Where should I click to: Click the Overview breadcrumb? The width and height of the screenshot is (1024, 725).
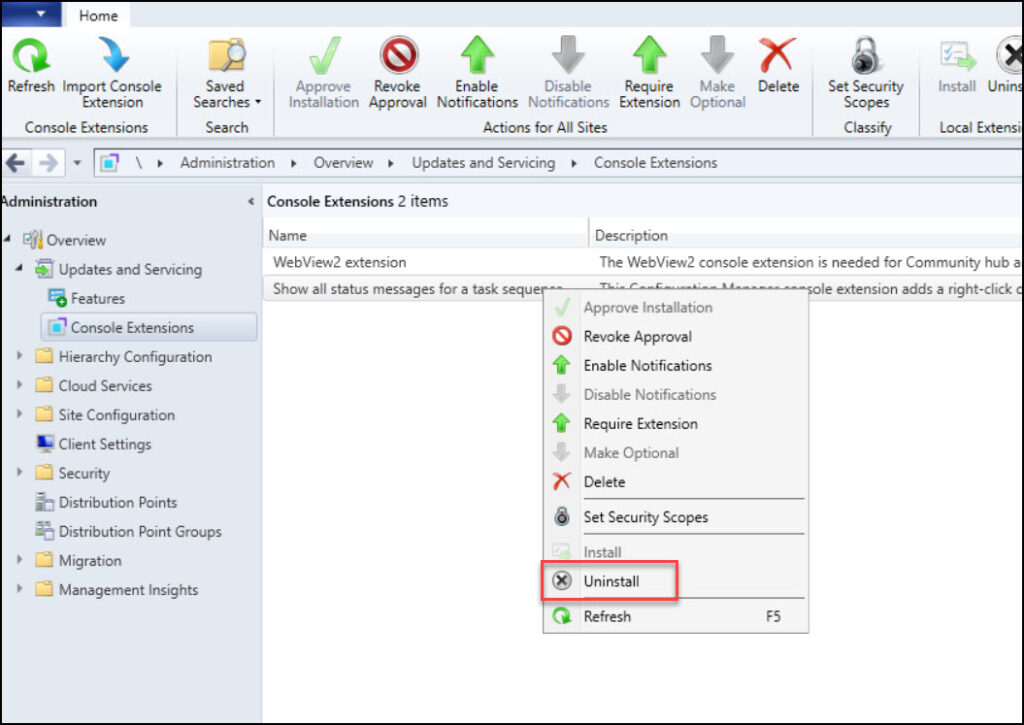(343, 163)
